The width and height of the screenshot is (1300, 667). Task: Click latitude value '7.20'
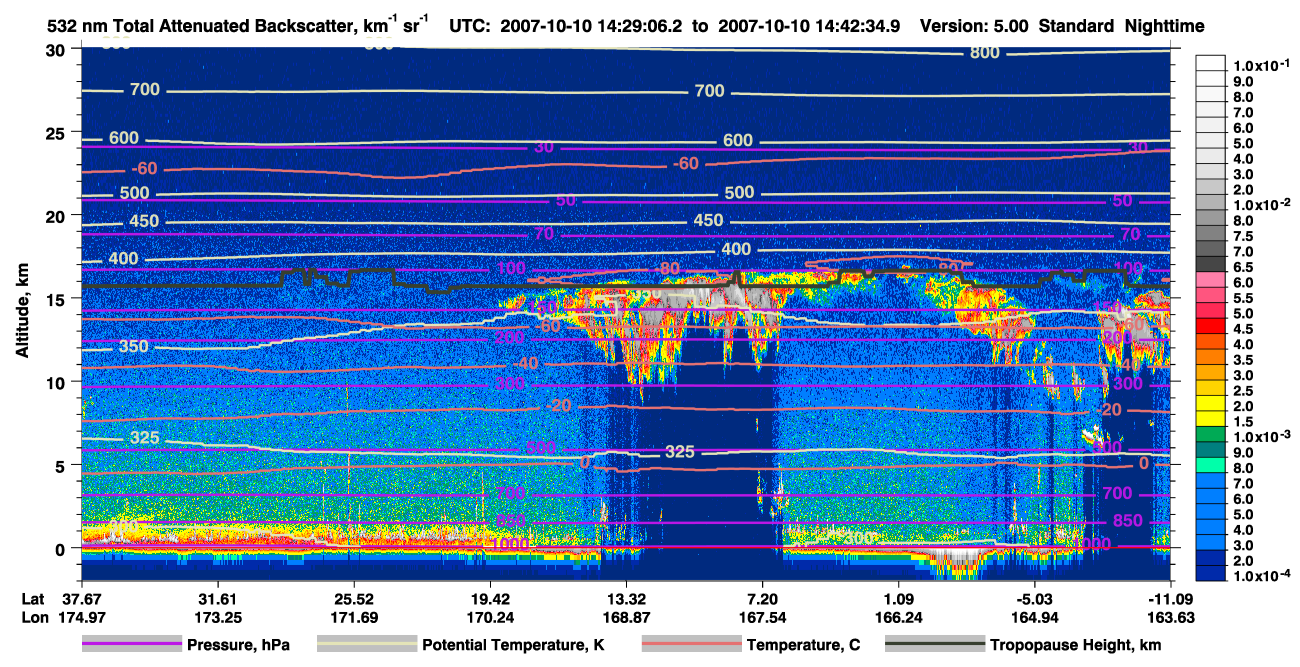[x=763, y=600]
